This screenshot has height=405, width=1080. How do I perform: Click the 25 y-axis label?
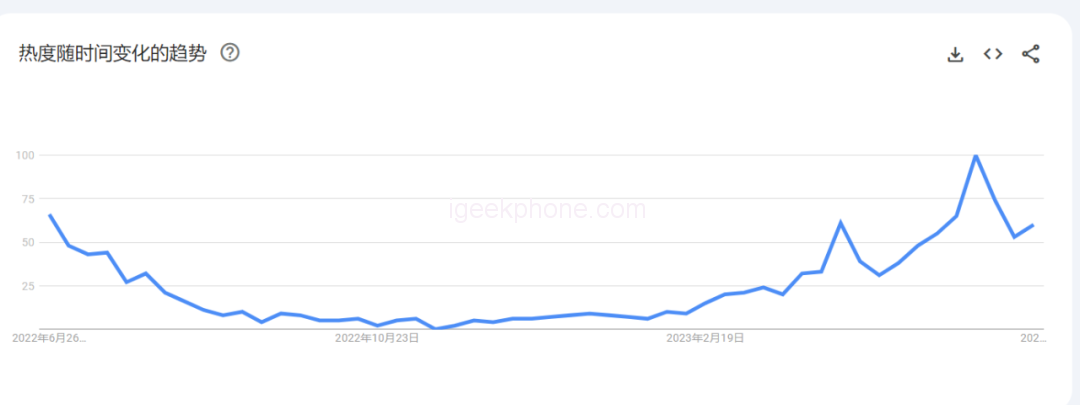click(x=29, y=286)
